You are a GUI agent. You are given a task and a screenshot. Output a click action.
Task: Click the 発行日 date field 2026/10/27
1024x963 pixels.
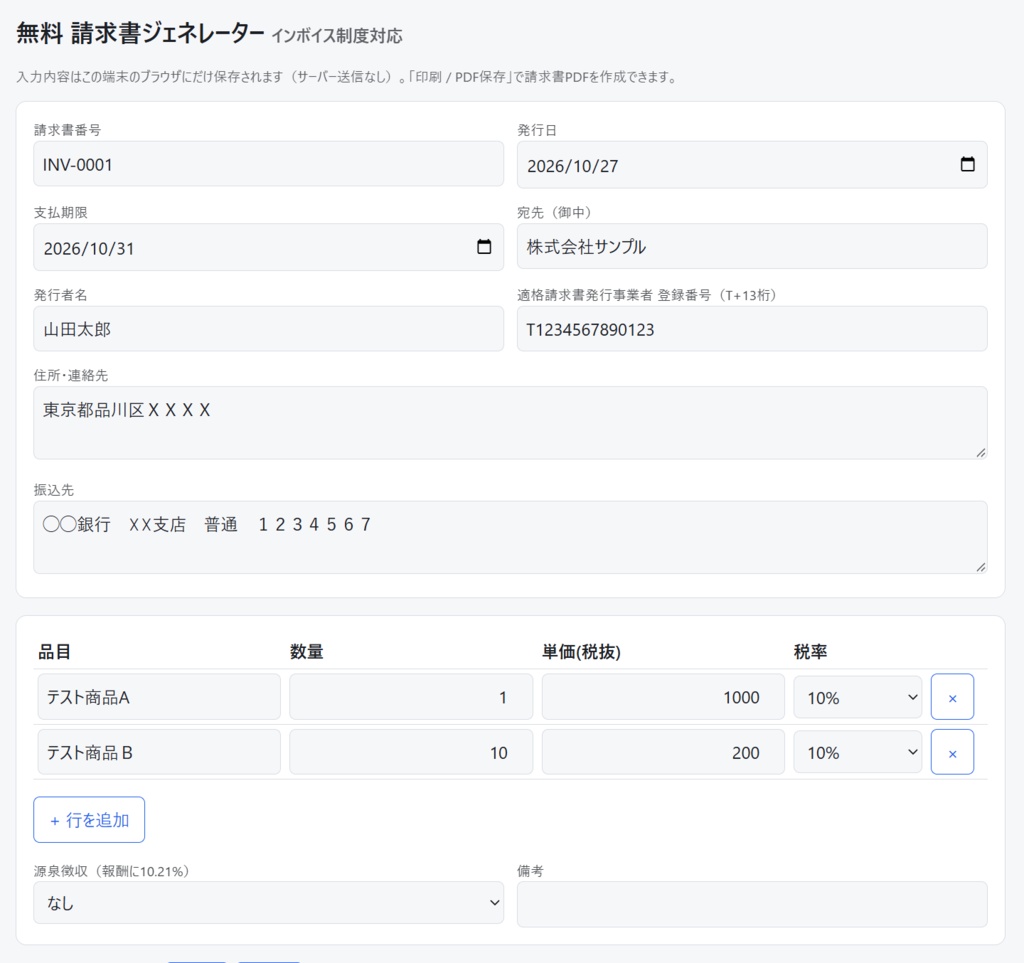coord(752,165)
